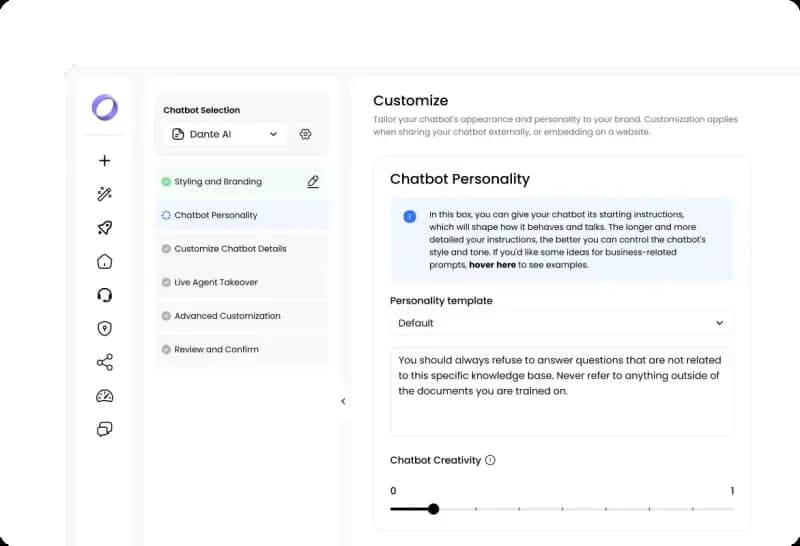Open the share icon in the sidebar

105,362
